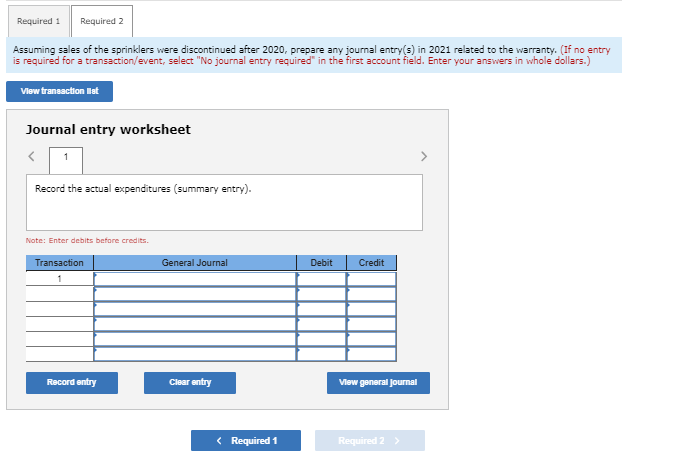
Task: Click the Record entry button
Action: coord(72,382)
